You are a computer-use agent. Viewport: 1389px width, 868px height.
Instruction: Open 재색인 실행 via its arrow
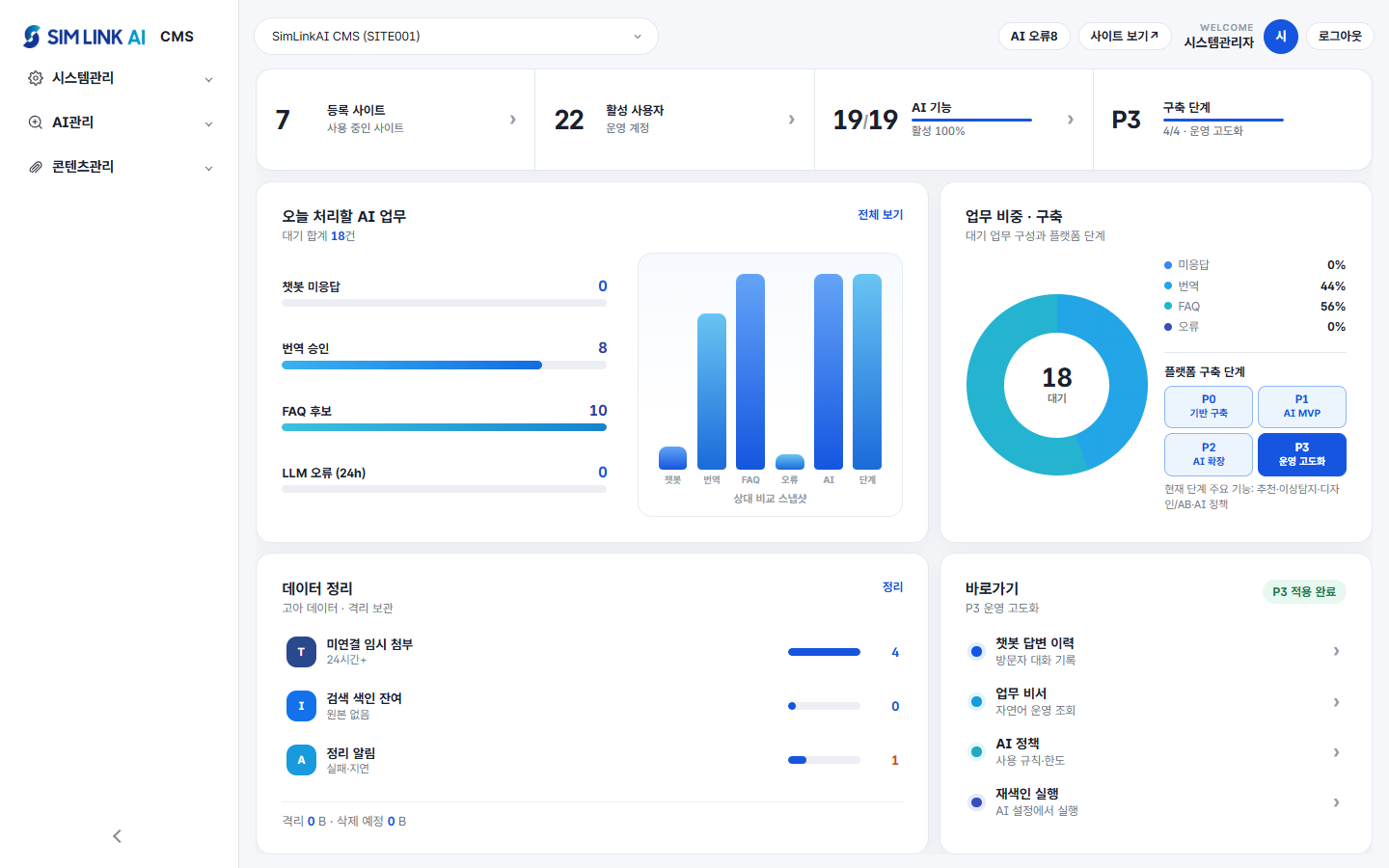[x=1336, y=801]
